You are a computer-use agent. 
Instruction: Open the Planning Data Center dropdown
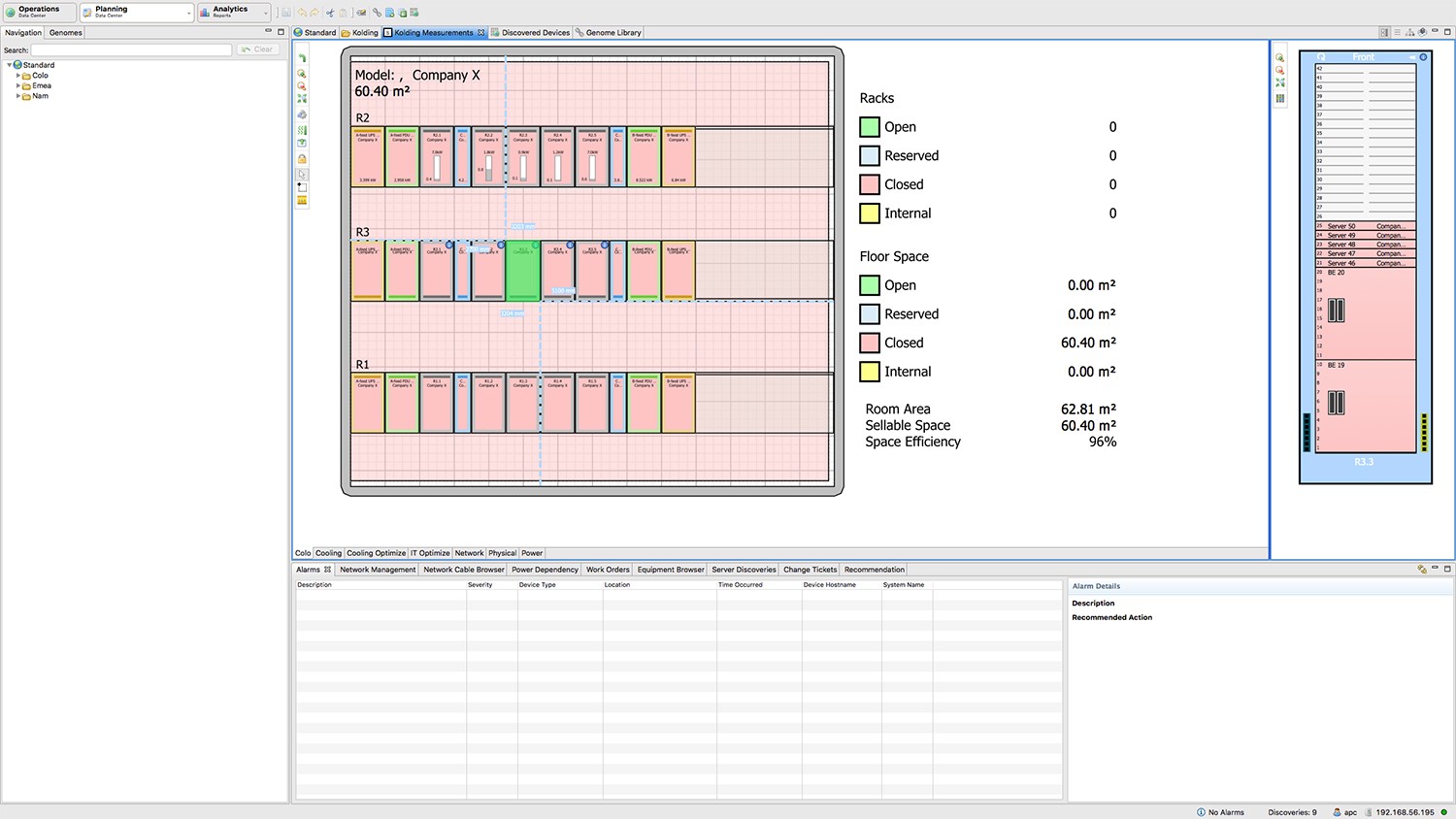pos(188,13)
